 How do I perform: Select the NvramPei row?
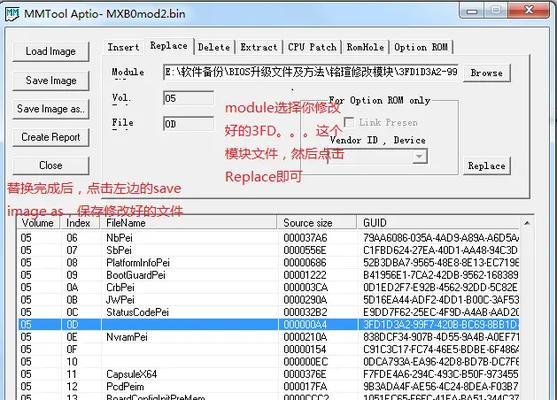(x=268, y=337)
